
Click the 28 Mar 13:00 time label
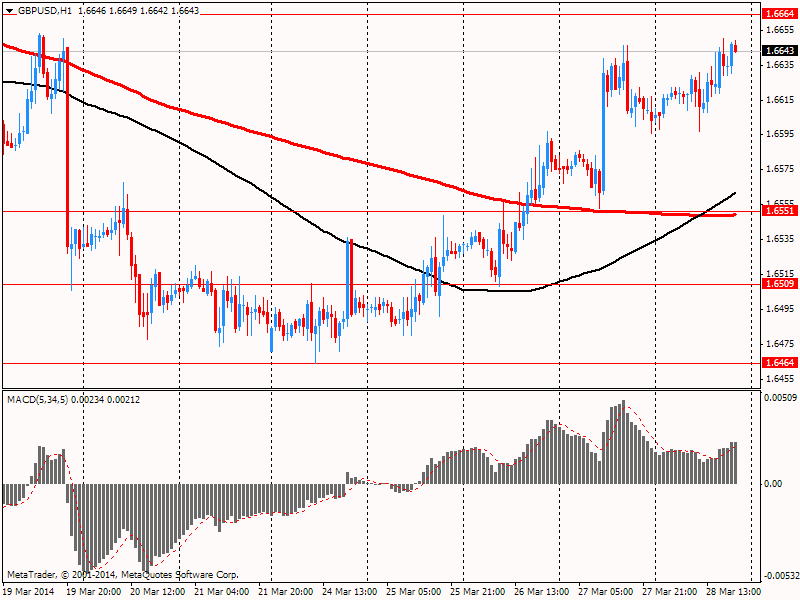[734, 592]
